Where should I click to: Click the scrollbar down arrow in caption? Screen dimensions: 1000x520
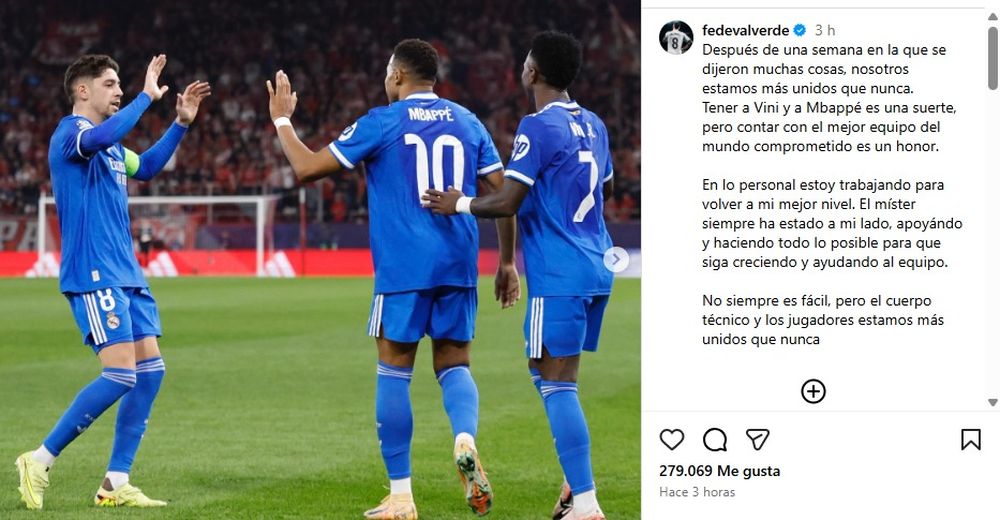992,403
